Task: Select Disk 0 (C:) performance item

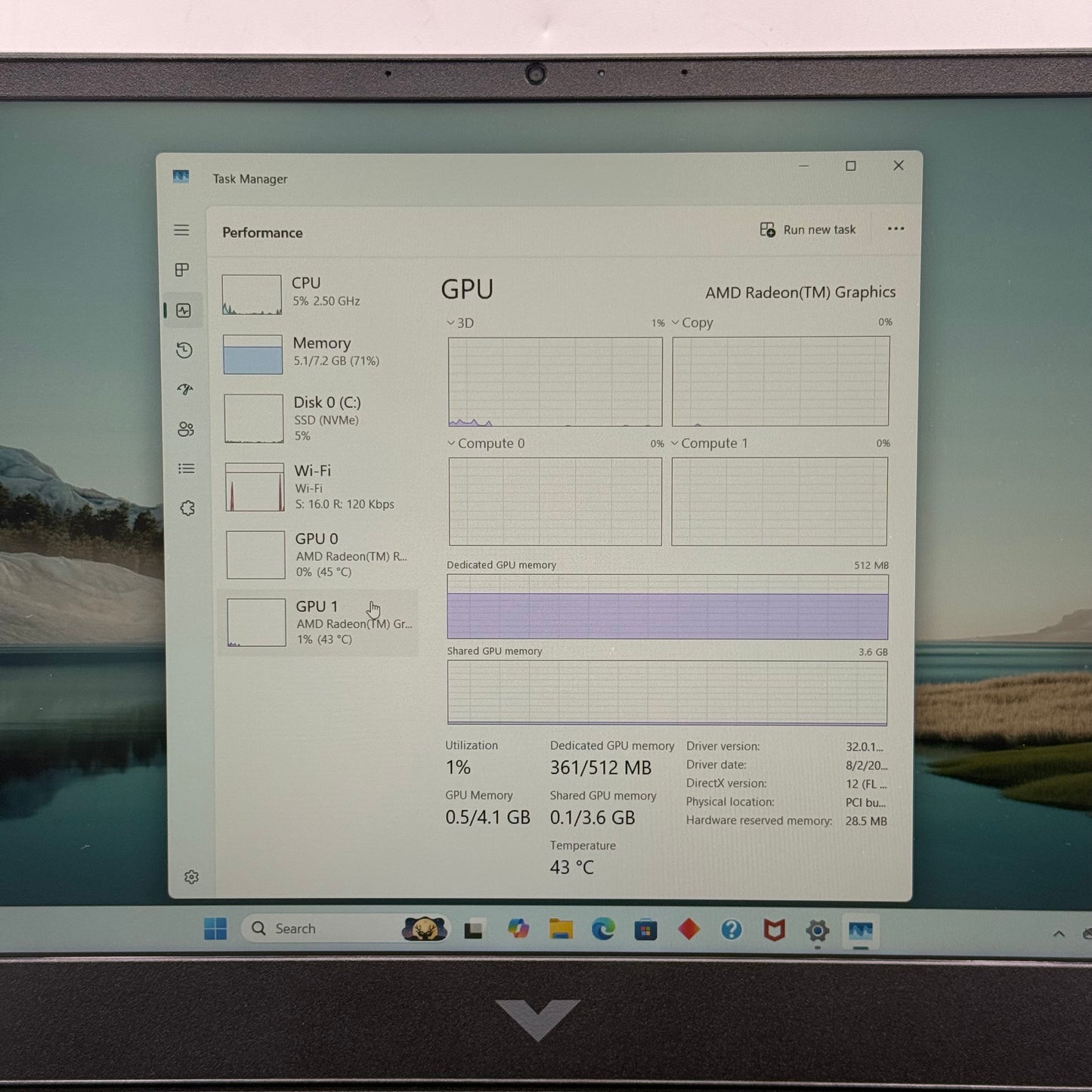Action: [318, 418]
